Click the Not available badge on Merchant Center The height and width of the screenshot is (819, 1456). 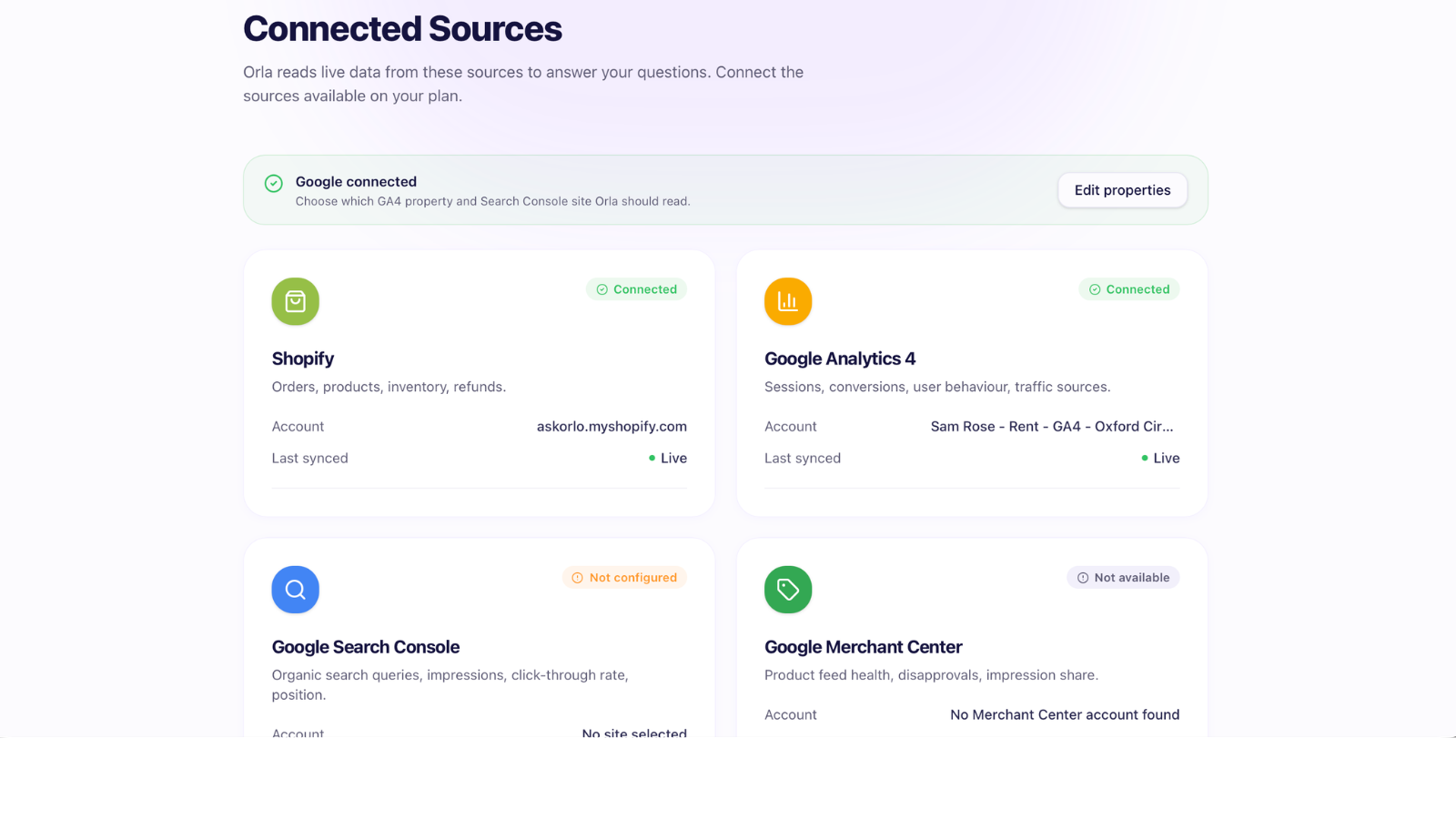1123,578
